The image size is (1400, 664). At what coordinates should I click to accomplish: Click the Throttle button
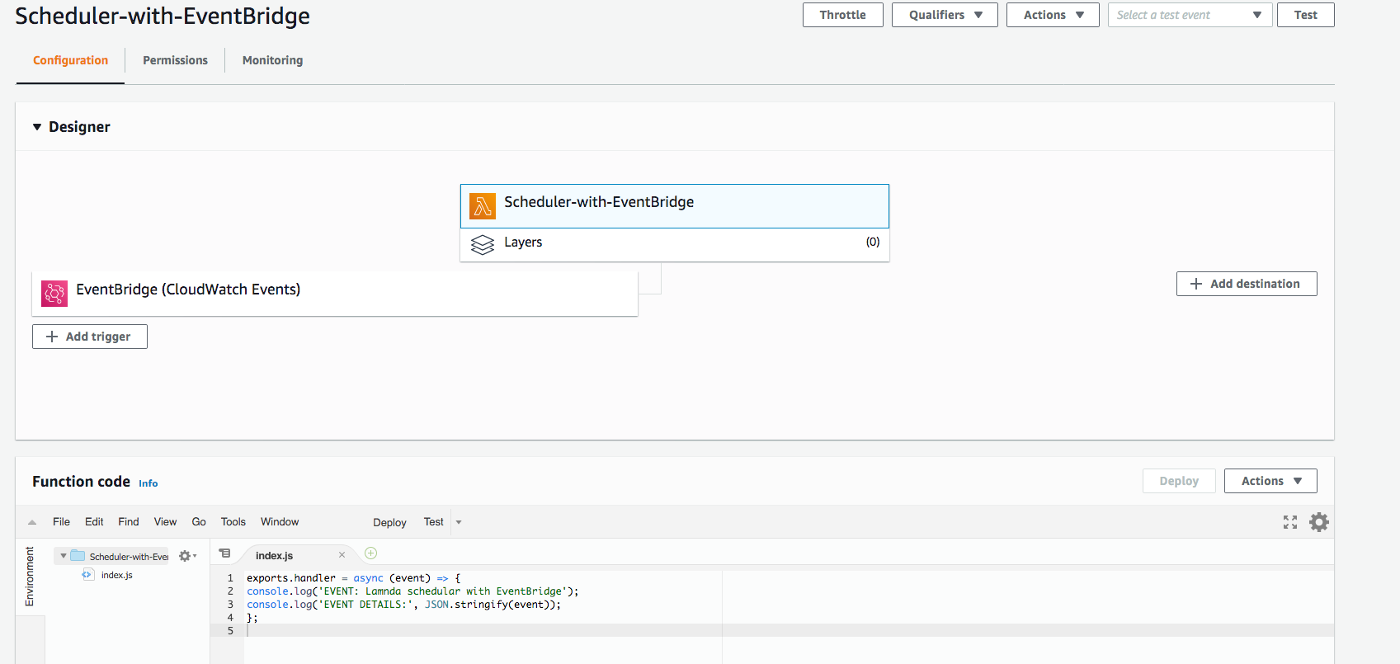(842, 14)
